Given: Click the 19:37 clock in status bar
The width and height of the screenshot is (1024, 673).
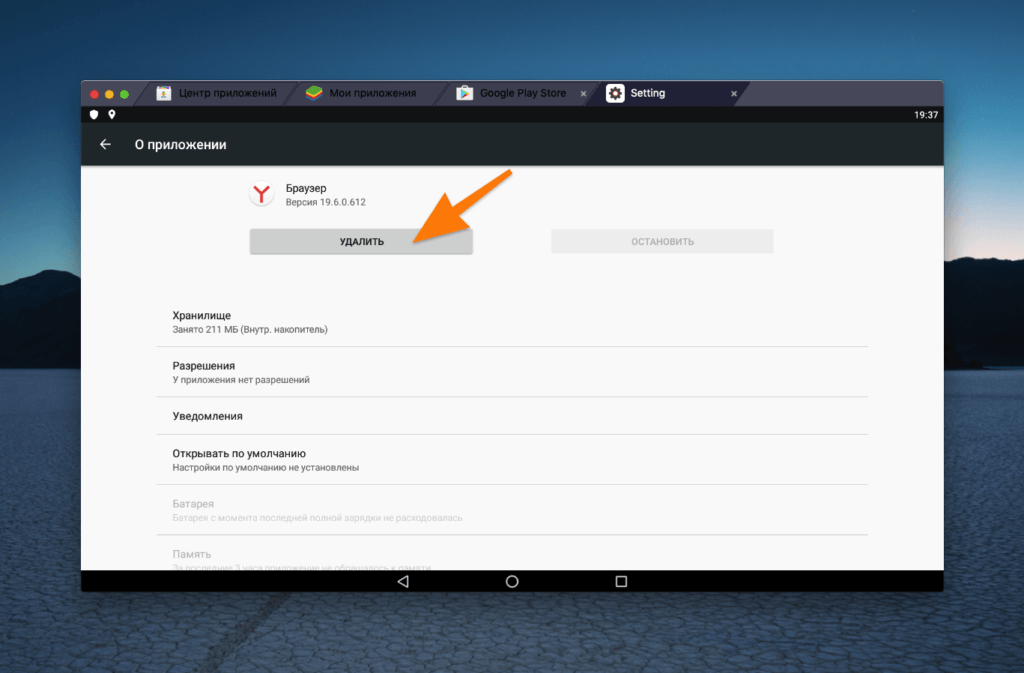Looking at the screenshot, I should tap(925, 115).
